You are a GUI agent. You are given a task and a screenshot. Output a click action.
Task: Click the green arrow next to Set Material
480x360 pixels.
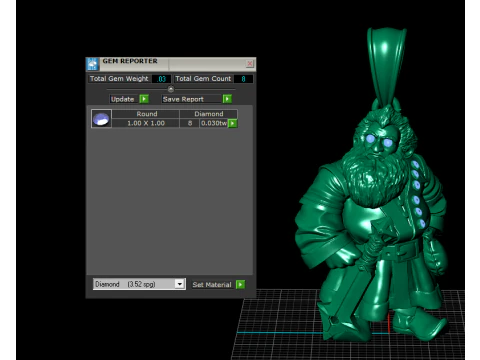[x=240, y=285]
